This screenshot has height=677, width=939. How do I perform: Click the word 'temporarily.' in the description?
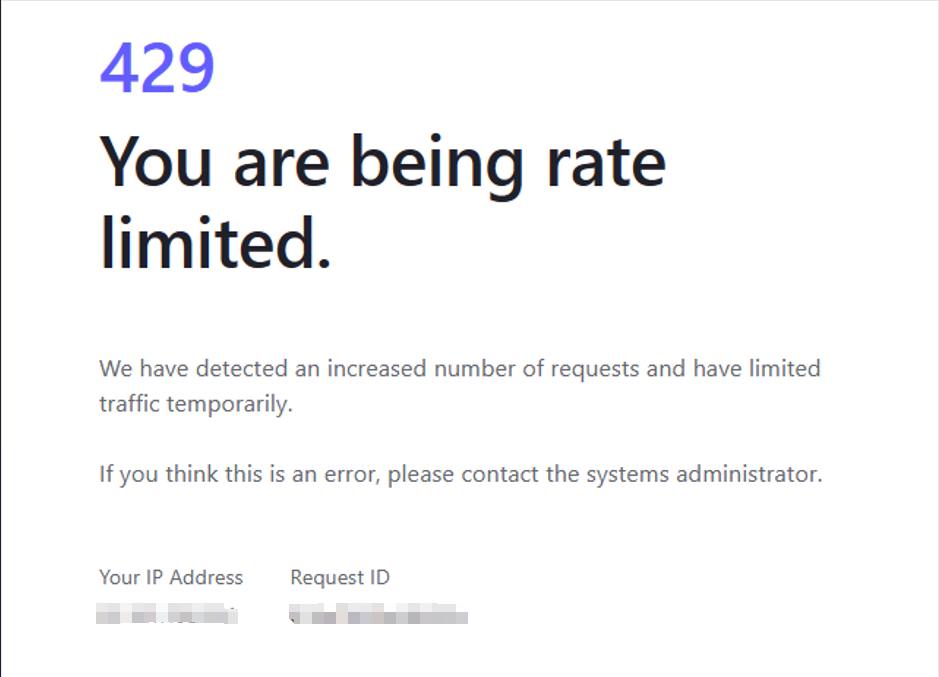click(x=229, y=405)
